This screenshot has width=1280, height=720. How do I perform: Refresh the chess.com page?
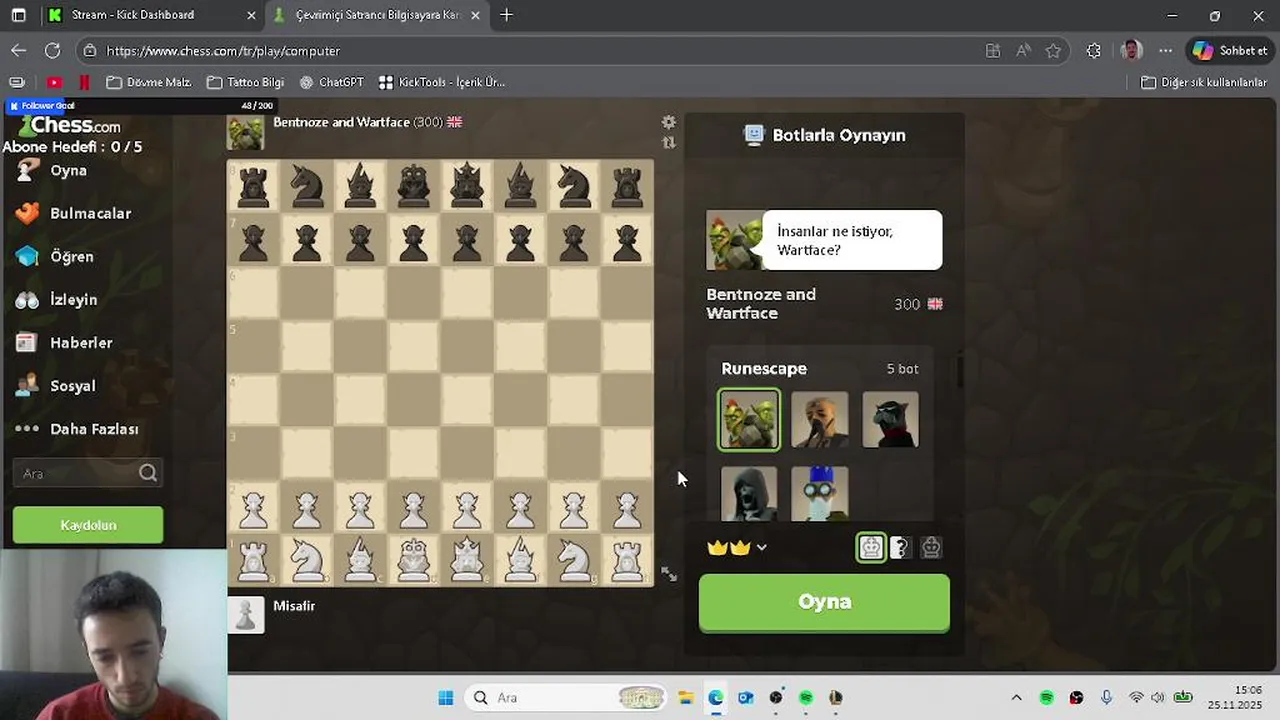(x=53, y=50)
